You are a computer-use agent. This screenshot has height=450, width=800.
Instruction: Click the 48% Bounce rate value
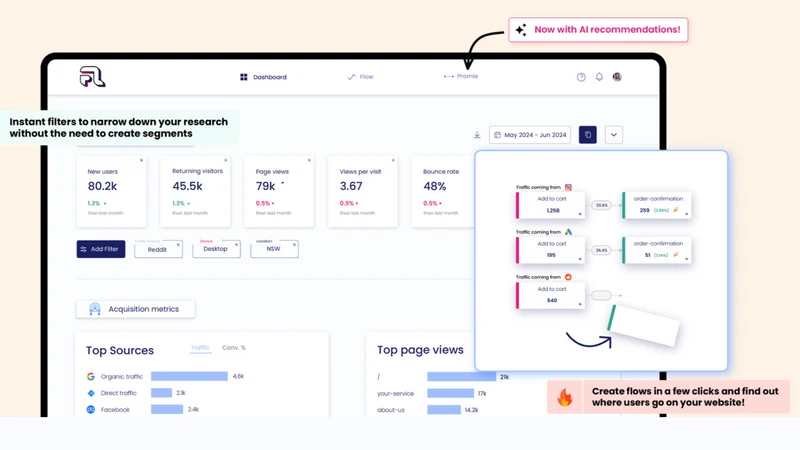435,186
